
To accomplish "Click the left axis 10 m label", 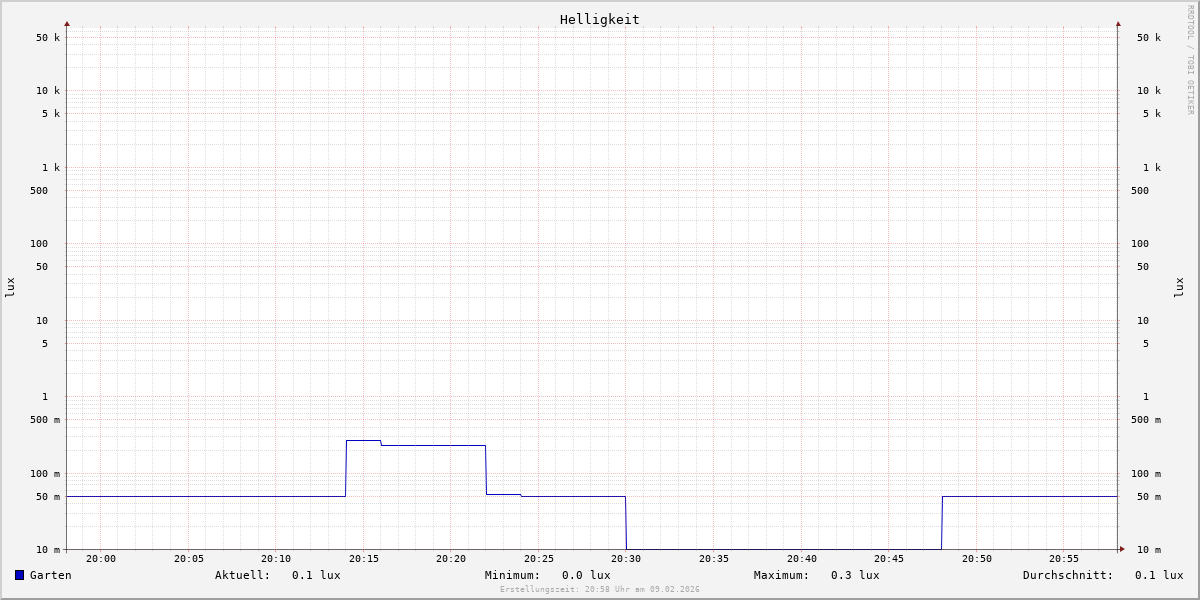I will (x=48, y=550).
